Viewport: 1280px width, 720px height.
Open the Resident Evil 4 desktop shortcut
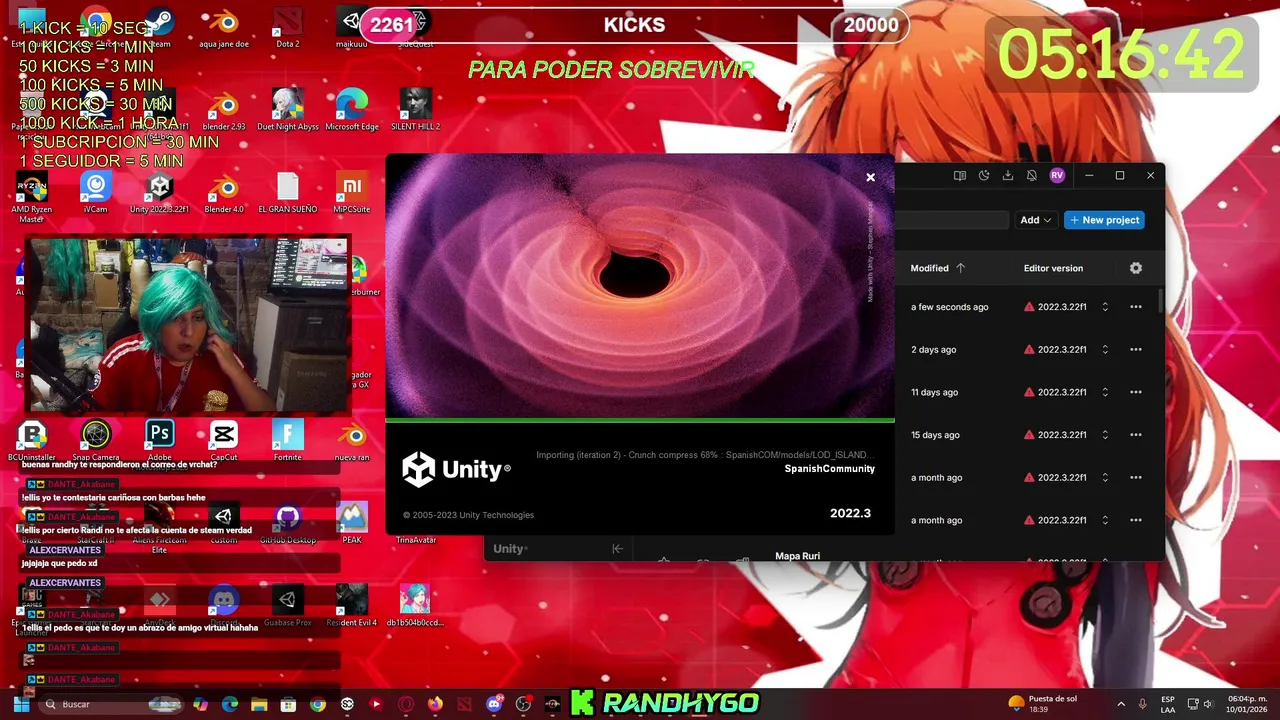tap(352, 606)
